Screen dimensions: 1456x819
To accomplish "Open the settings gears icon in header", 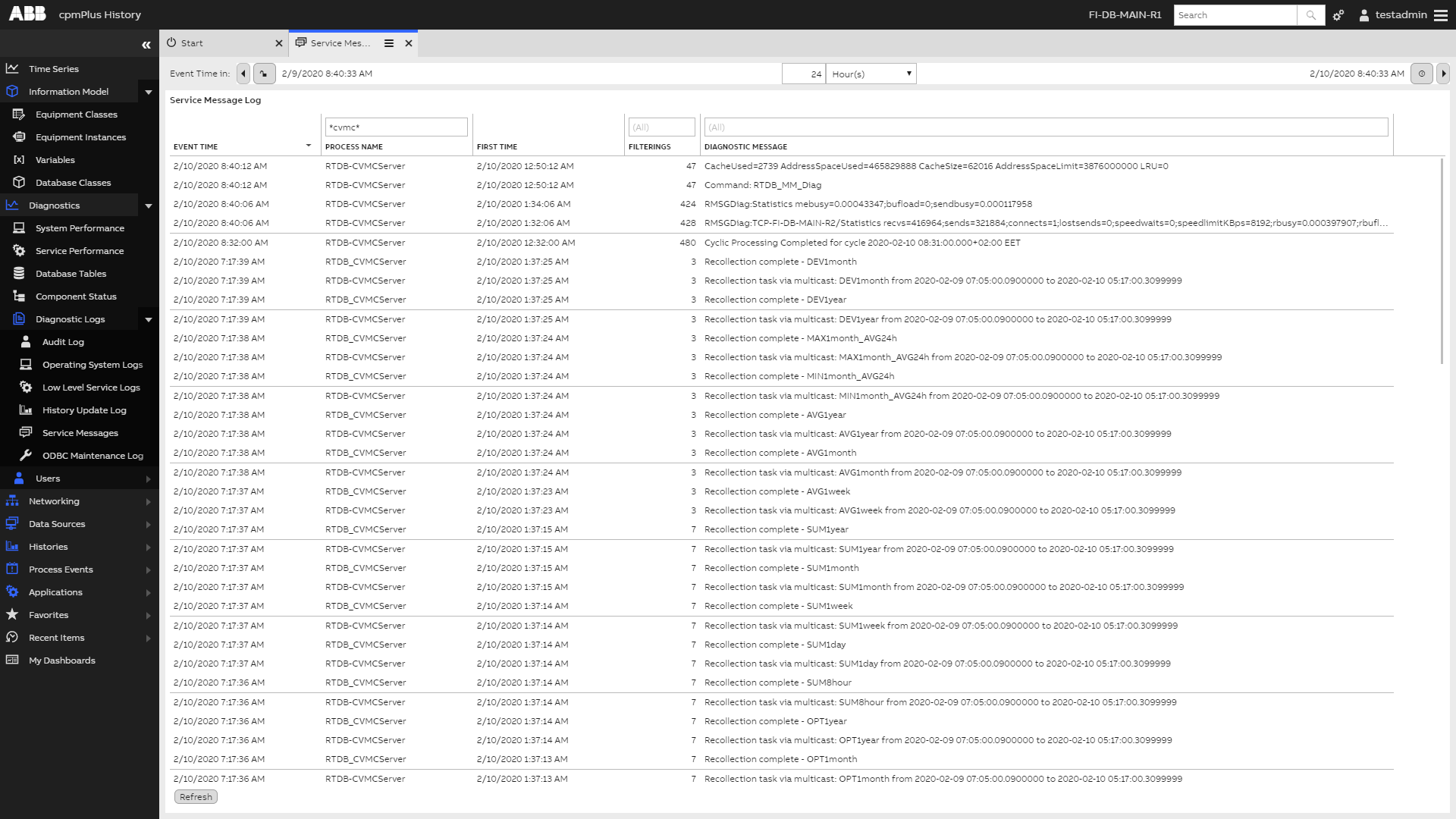I will click(1338, 15).
